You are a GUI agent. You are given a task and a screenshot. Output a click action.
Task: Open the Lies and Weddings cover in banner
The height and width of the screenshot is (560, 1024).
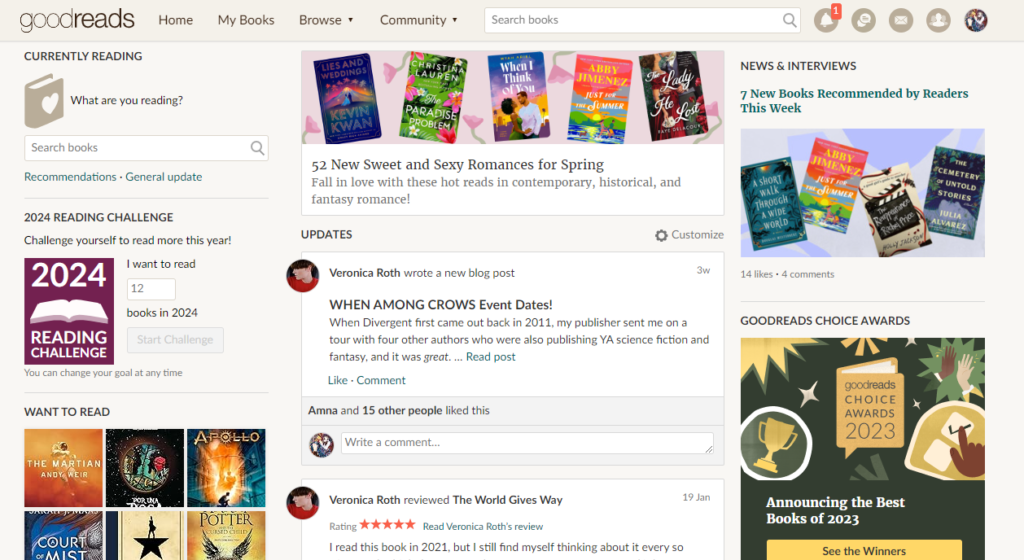346,98
